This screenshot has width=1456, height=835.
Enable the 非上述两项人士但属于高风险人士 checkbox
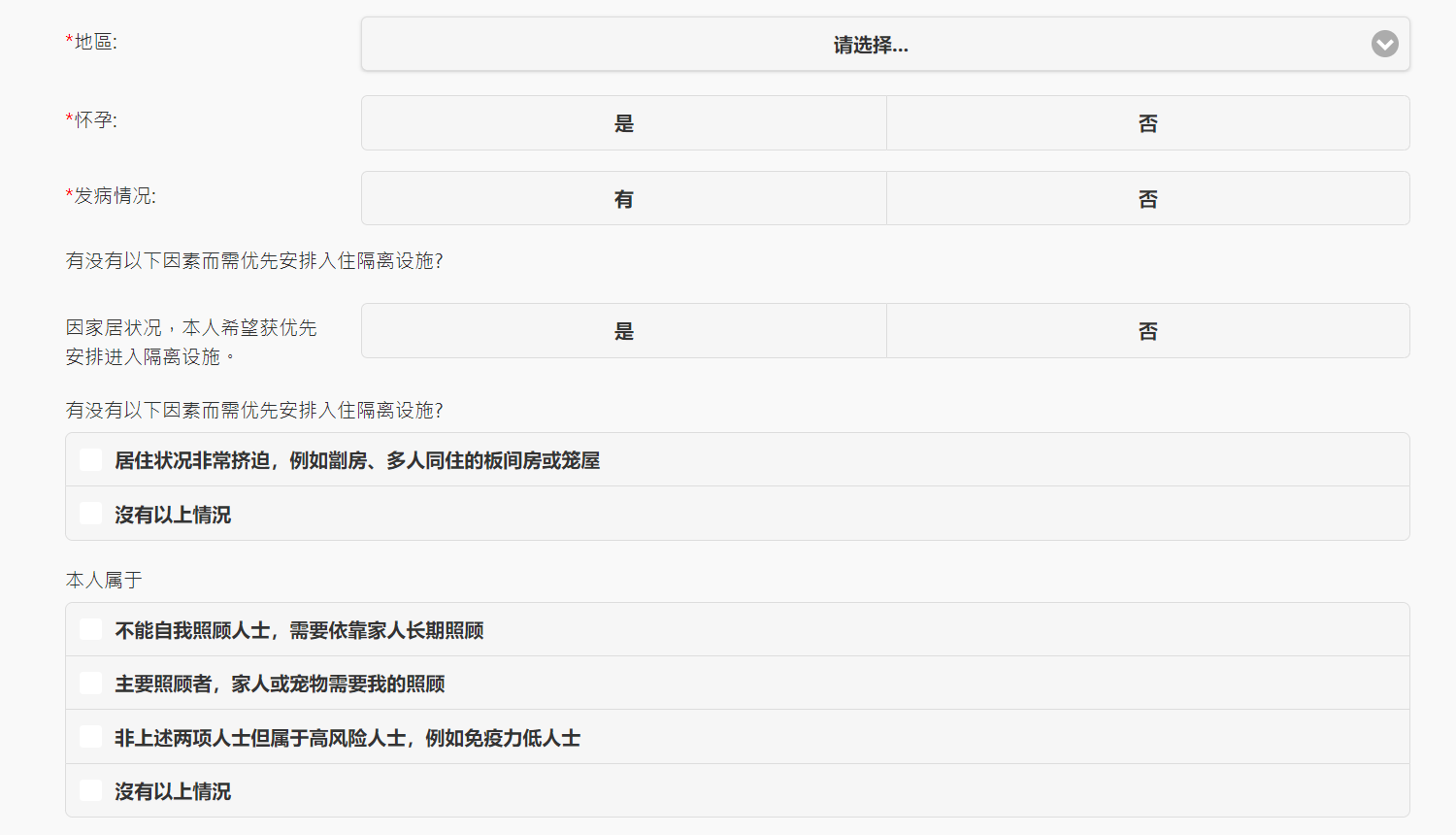pyautogui.click(x=91, y=737)
